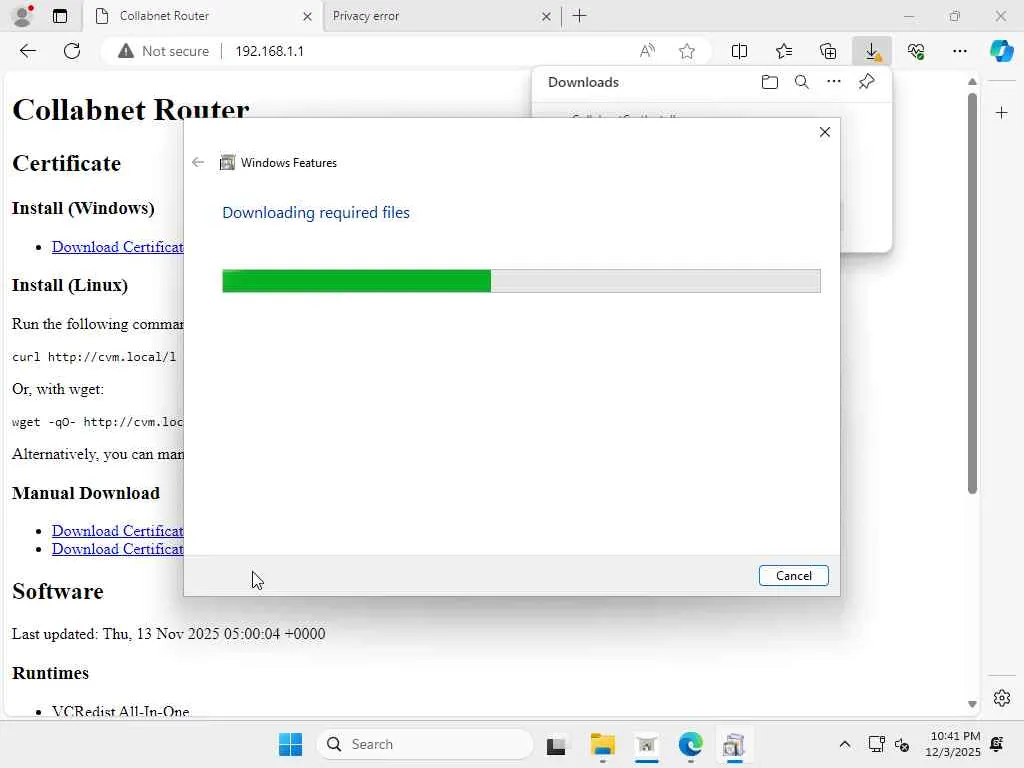1024x768 pixels.
Task: Click the scroll up arrow
Action: (972, 82)
